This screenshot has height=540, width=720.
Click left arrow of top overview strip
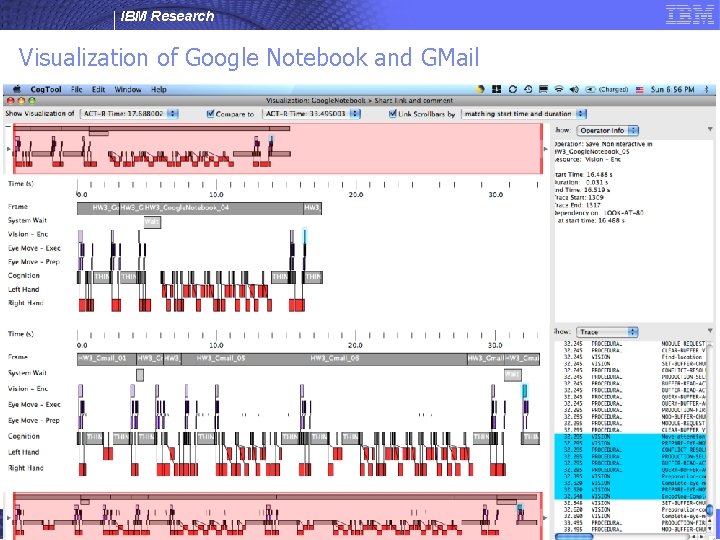click(8, 149)
